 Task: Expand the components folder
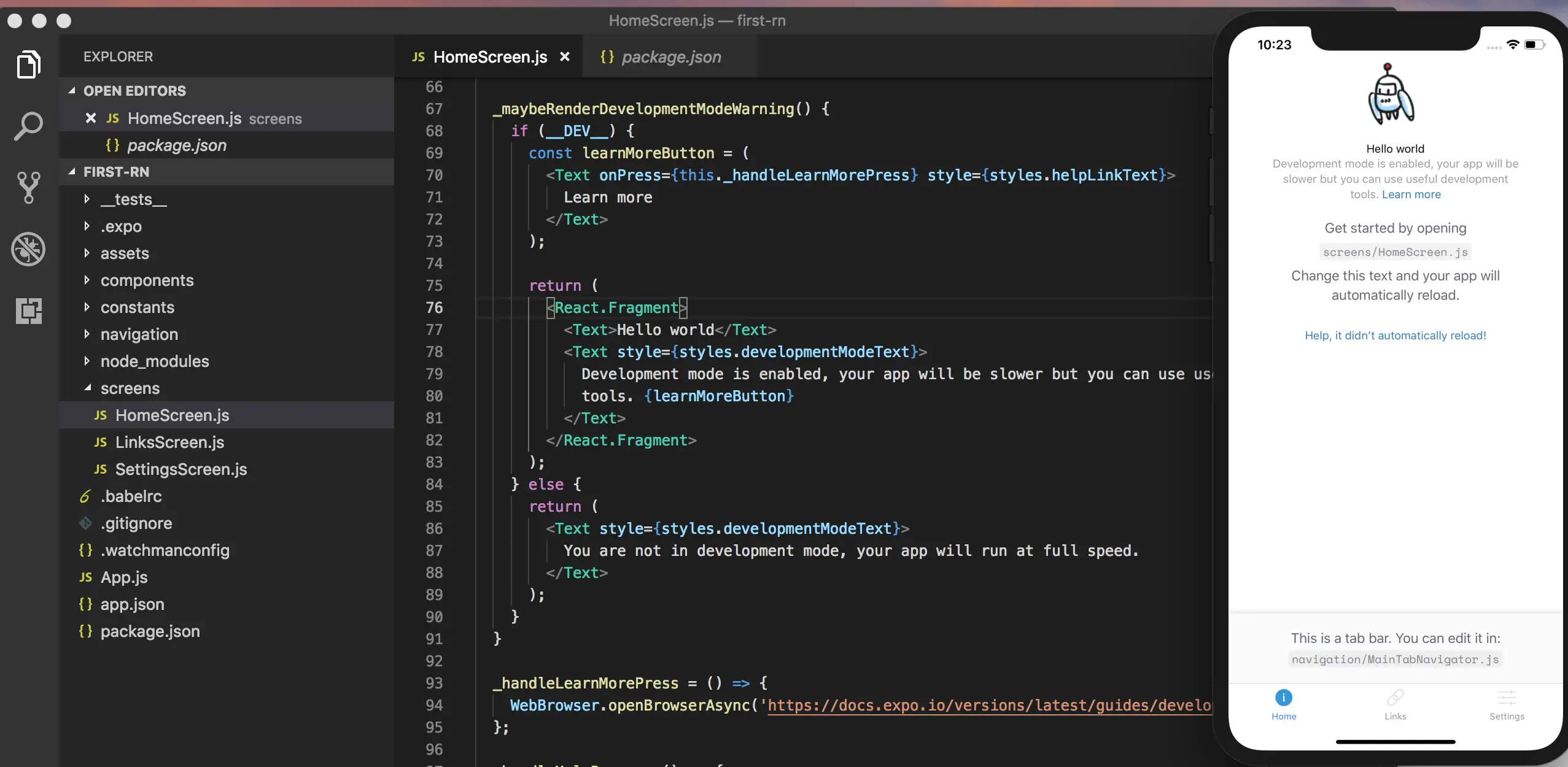pos(87,280)
